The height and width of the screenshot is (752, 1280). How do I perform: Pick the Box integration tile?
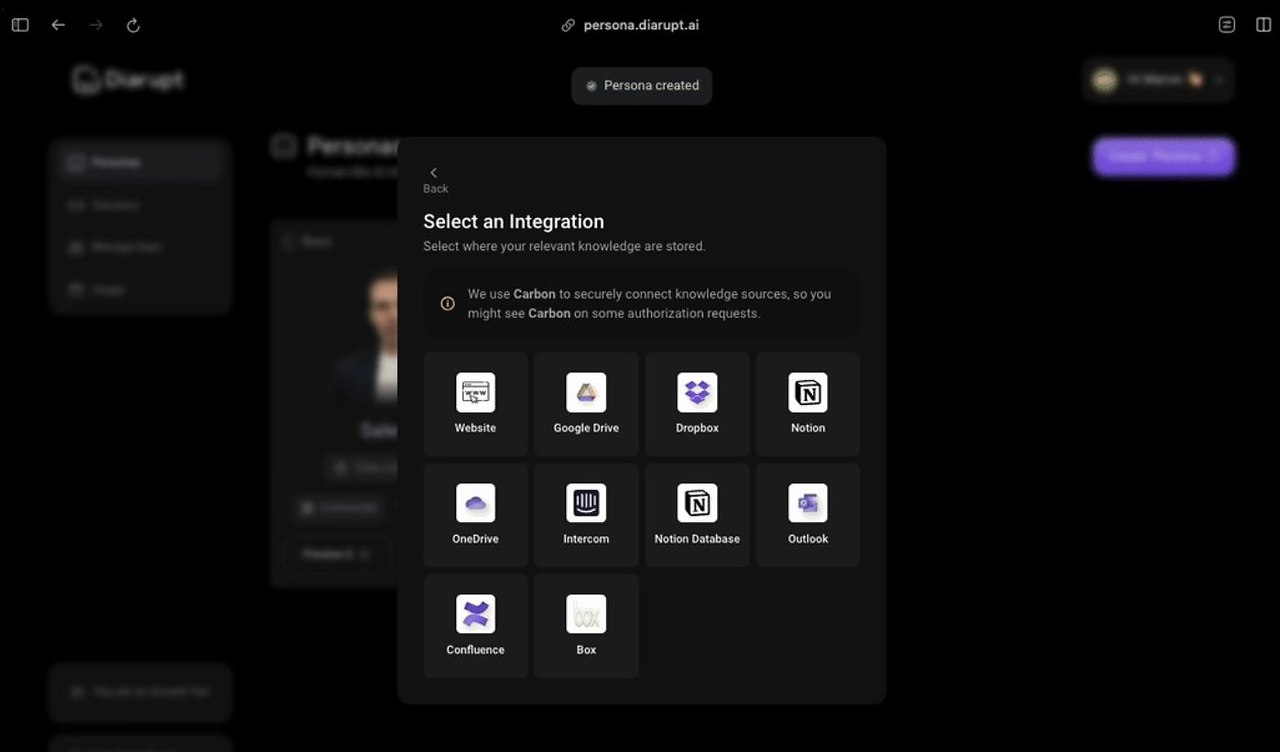pyautogui.click(x=586, y=626)
